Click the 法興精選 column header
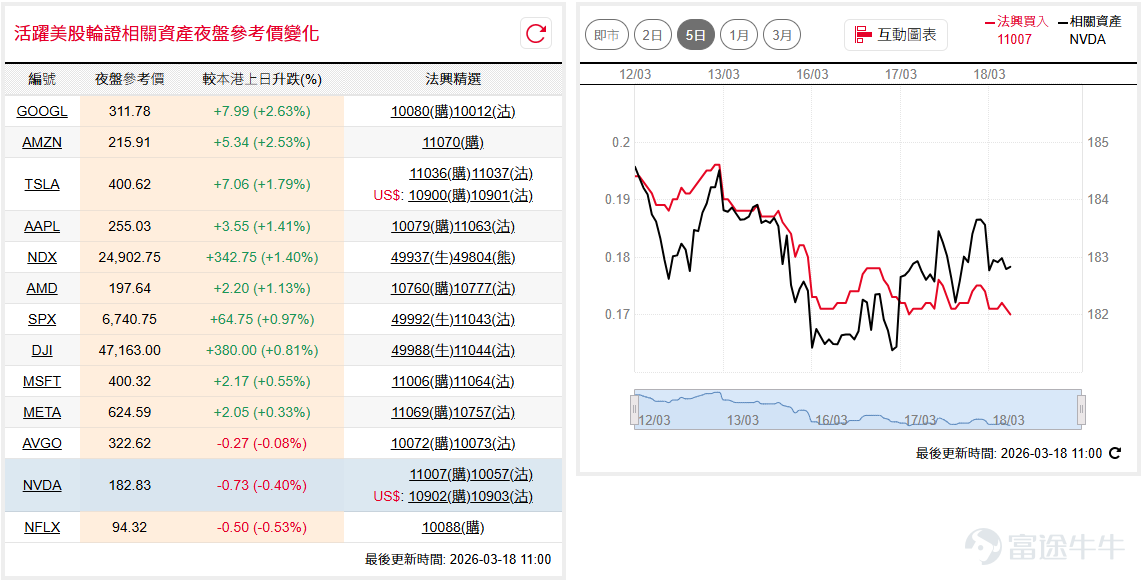This screenshot has height=583, width=1145. [x=453, y=79]
